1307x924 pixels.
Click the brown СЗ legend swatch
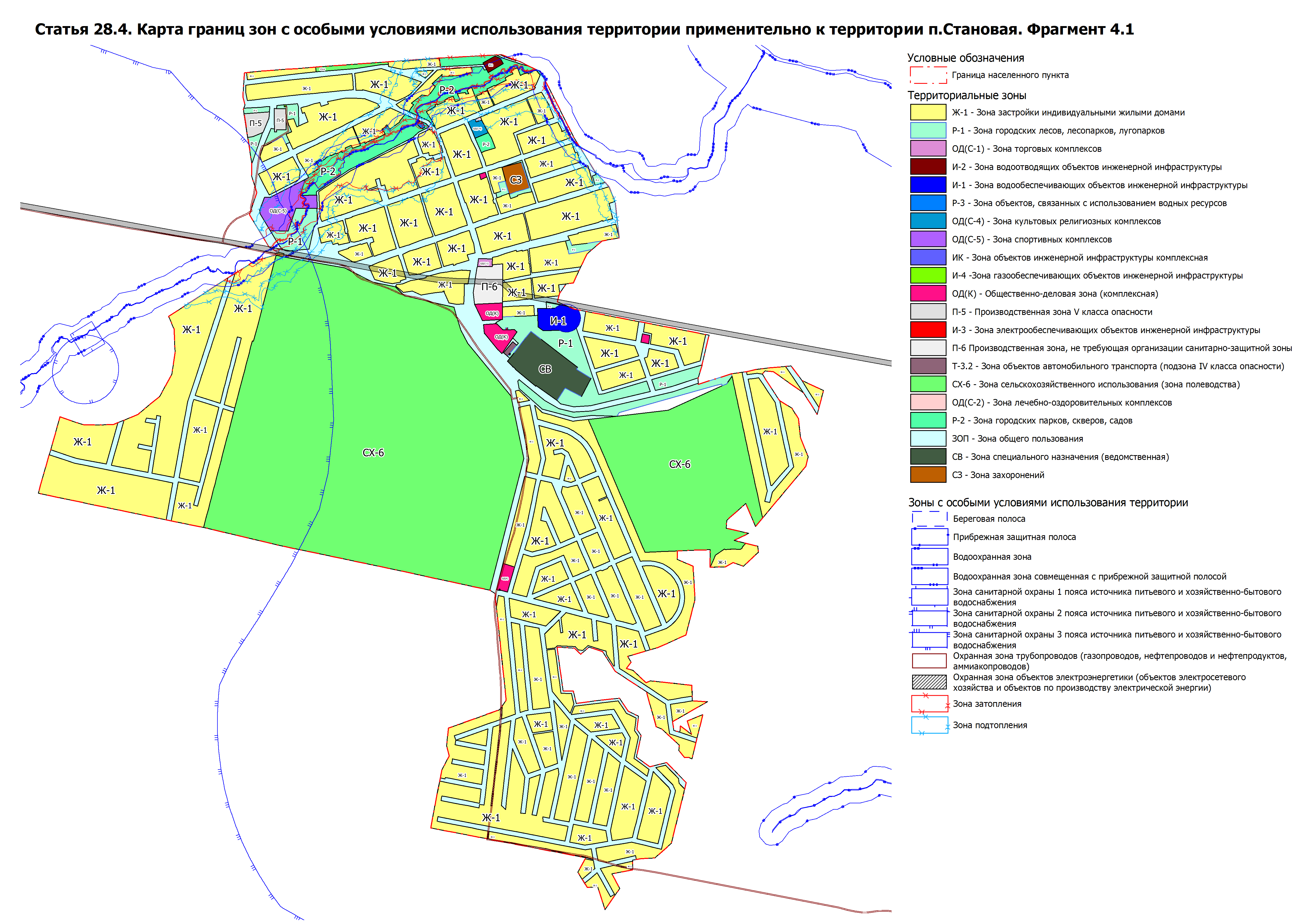pos(928,475)
